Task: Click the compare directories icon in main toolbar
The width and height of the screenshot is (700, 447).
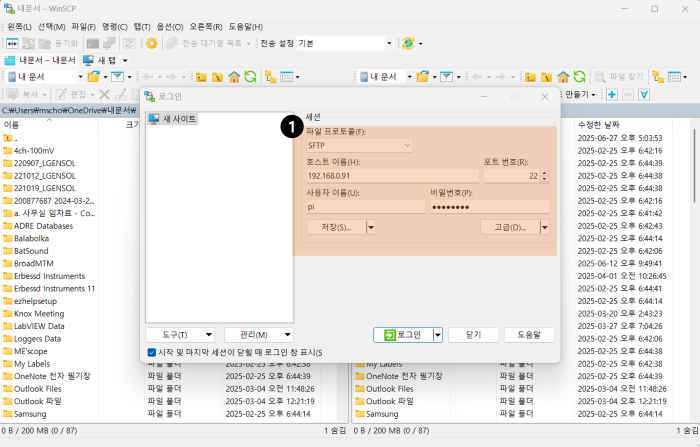Action: 12,43
